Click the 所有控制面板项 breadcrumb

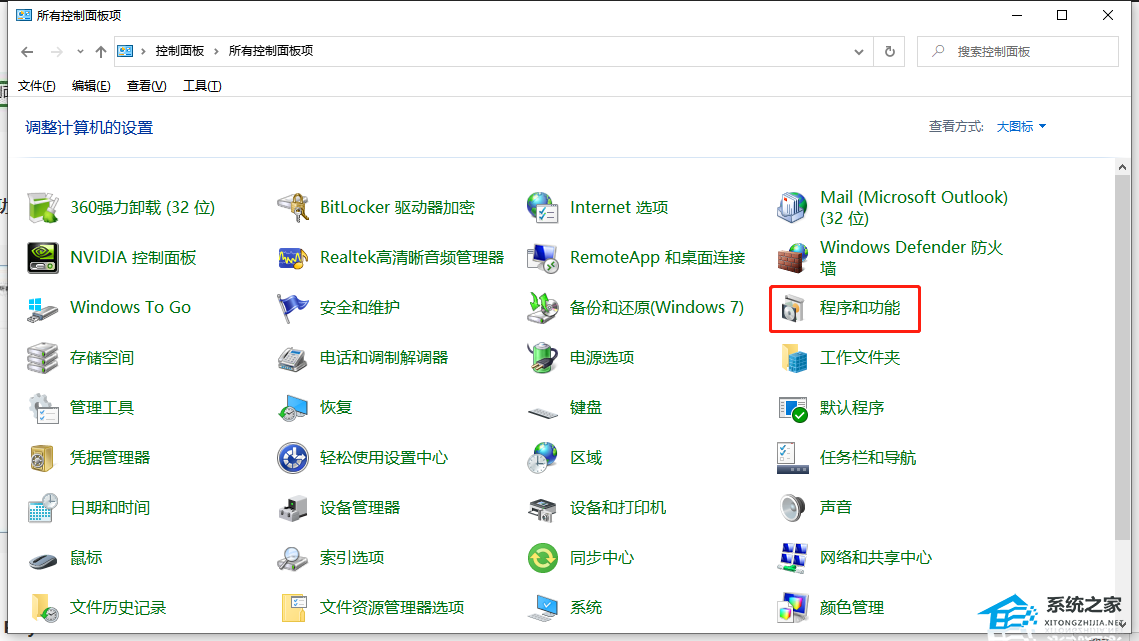pyautogui.click(x=271, y=51)
